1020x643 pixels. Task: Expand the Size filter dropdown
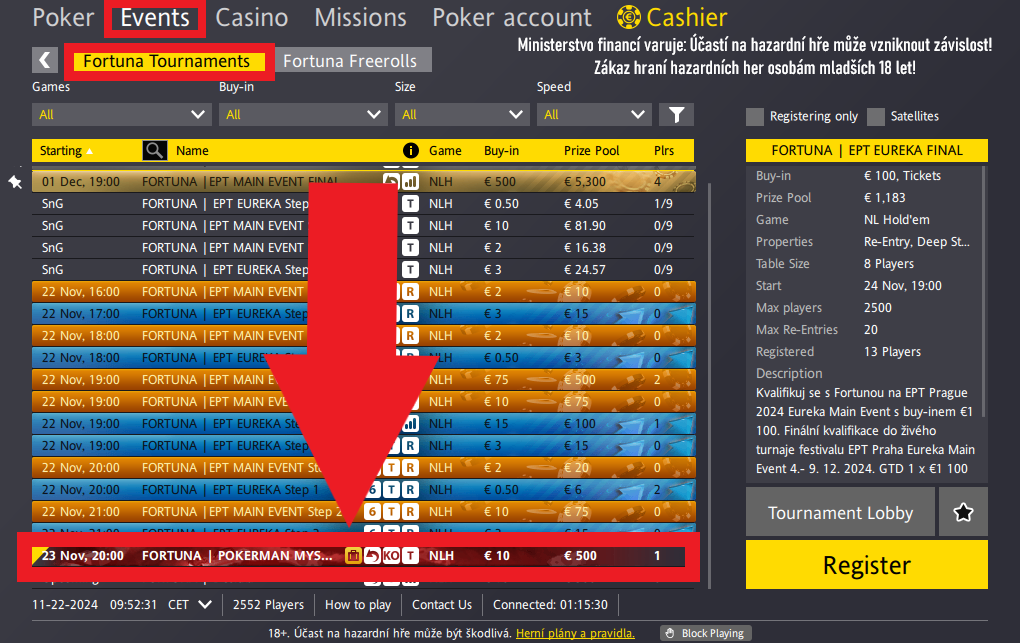click(x=463, y=115)
